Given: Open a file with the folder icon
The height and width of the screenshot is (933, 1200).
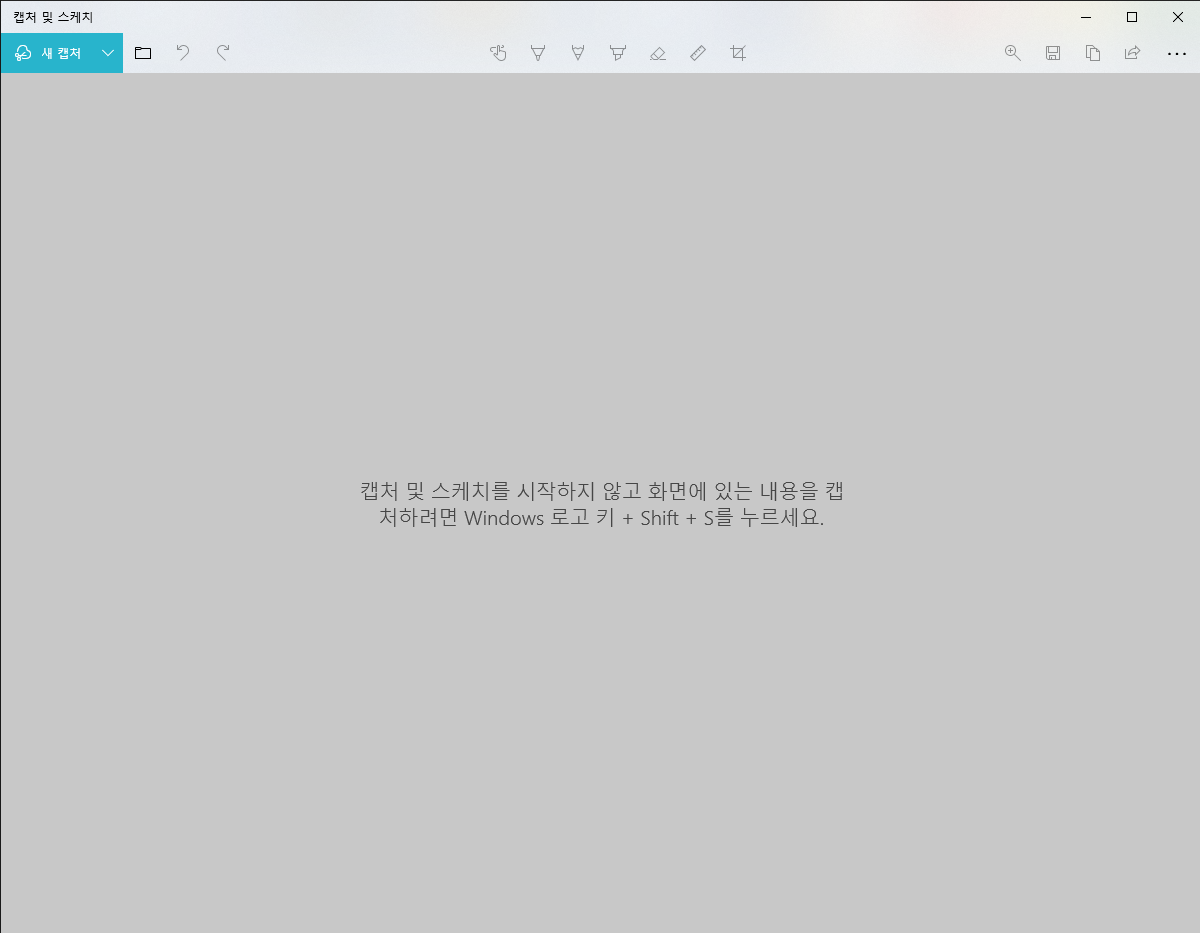Looking at the screenshot, I should [143, 53].
